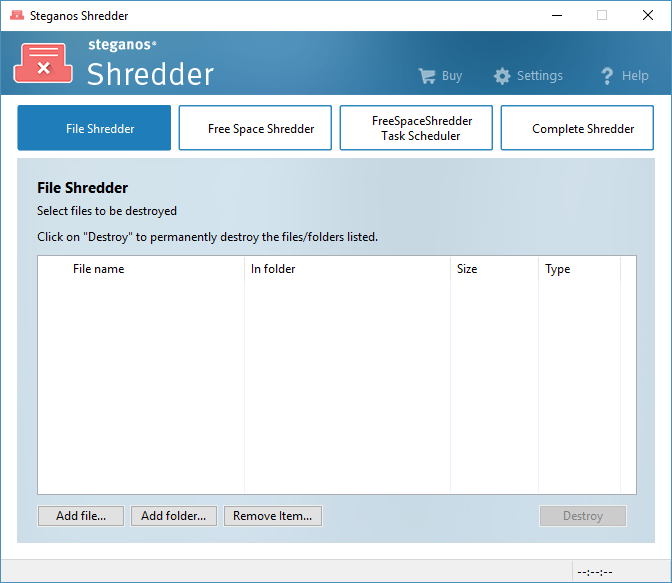Click the bold File Shredder heading

click(82, 188)
